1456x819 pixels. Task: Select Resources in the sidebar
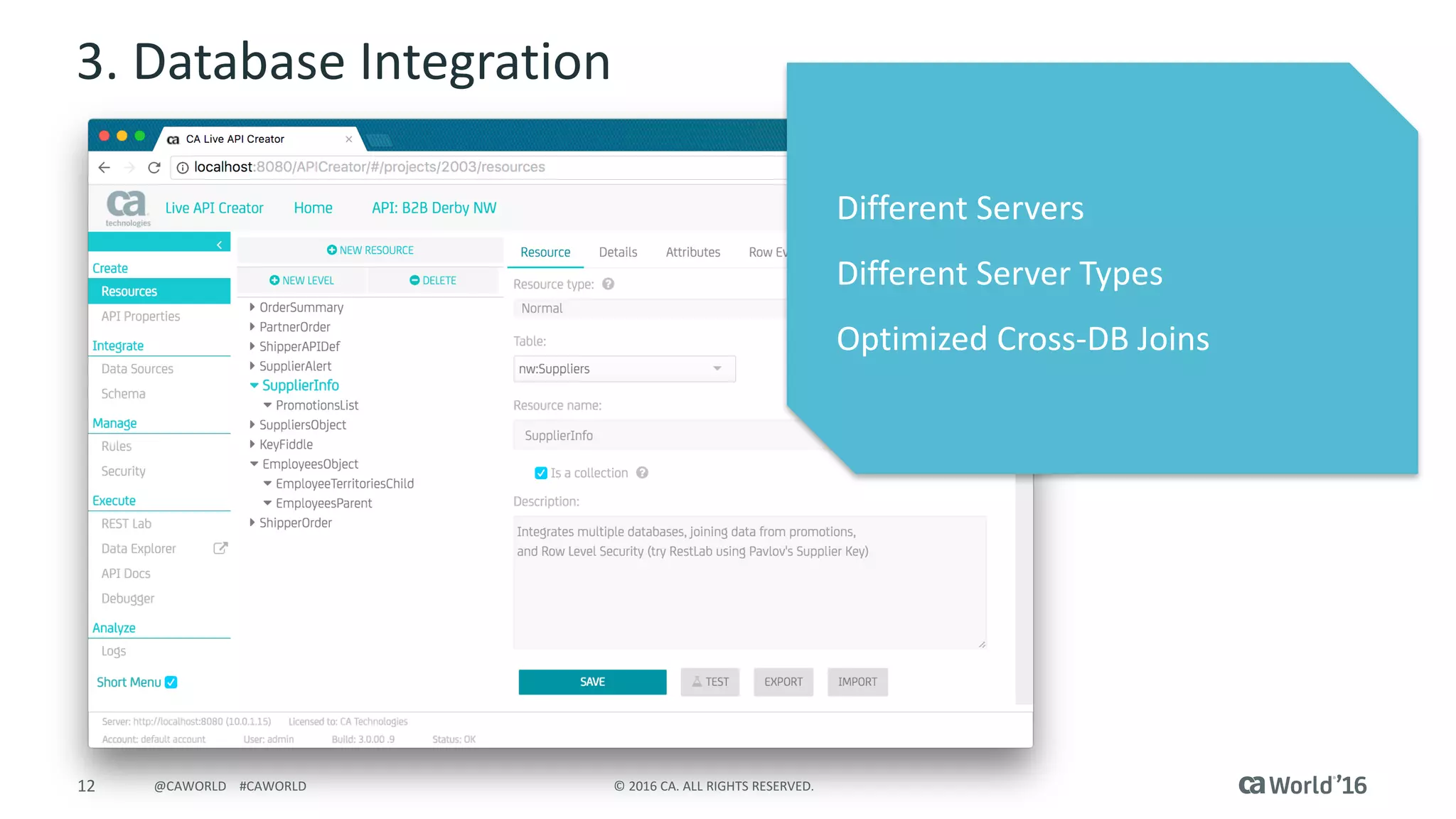point(159,291)
